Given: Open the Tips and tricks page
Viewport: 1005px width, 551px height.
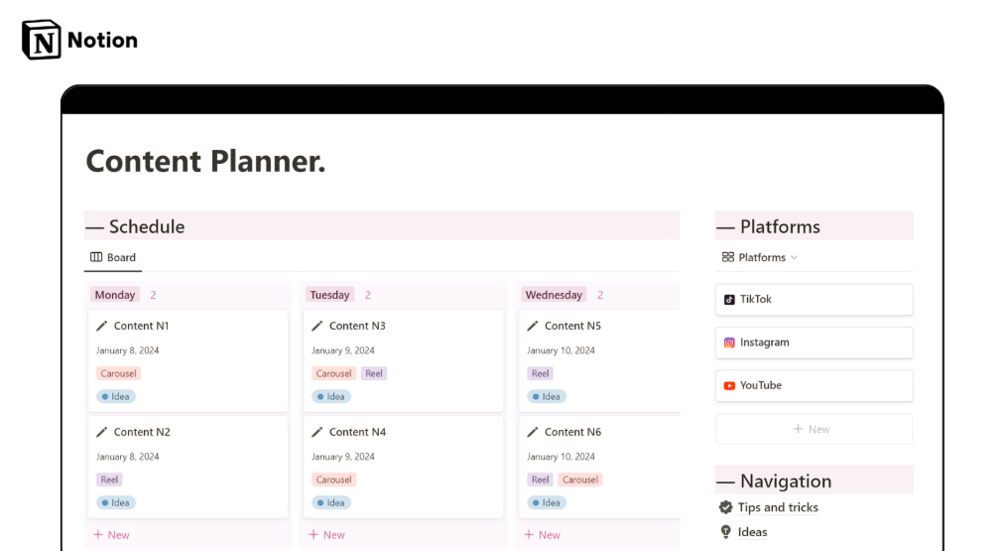Looking at the screenshot, I should (x=778, y=507).
